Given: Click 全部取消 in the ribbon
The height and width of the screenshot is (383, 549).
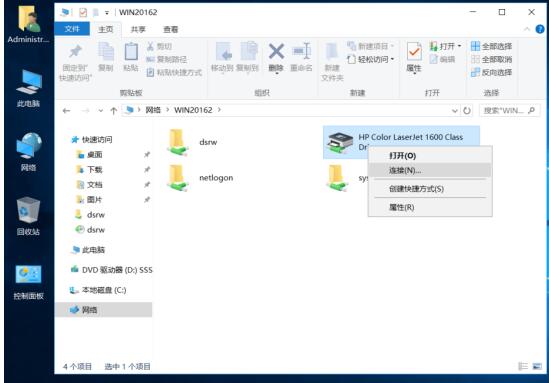Looking at the screenshot, I should (492, 60).
